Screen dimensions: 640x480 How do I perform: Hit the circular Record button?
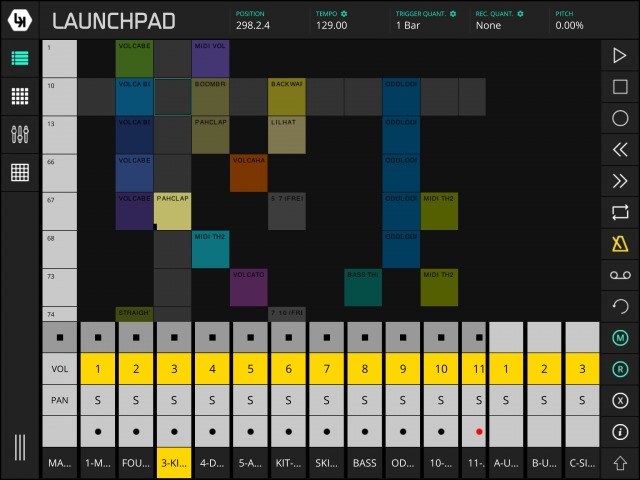pos(619,118)
